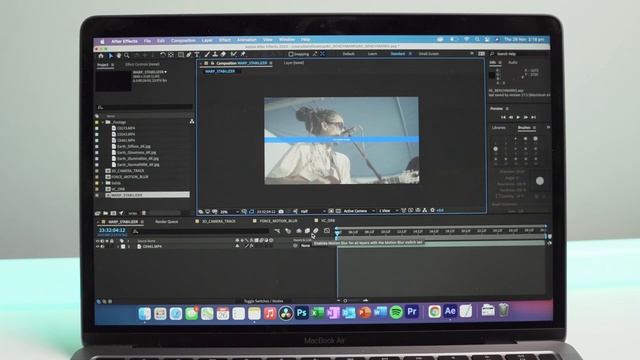Image resolution: width=640 pixels, height=360 pixels.
Task: Jump to last frame in Preview panel
Action: (x=533, y=118)
